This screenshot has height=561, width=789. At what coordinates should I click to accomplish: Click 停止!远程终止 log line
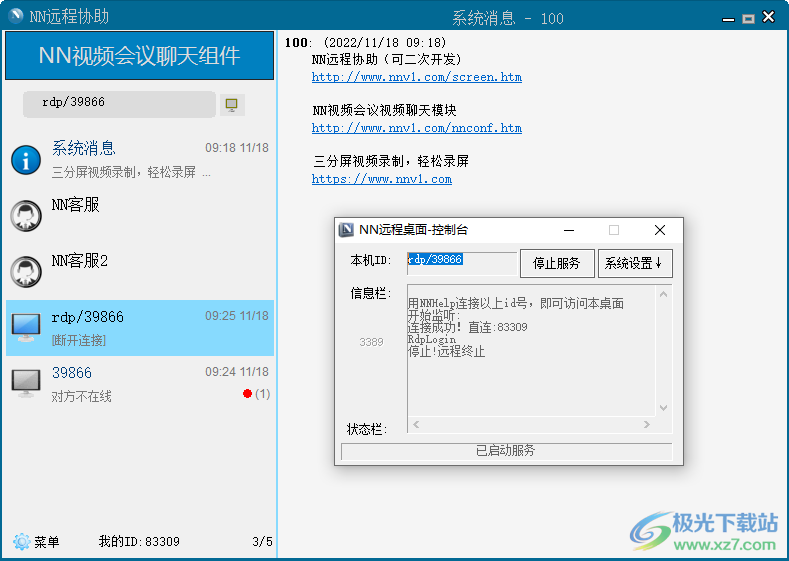[446, 351]
